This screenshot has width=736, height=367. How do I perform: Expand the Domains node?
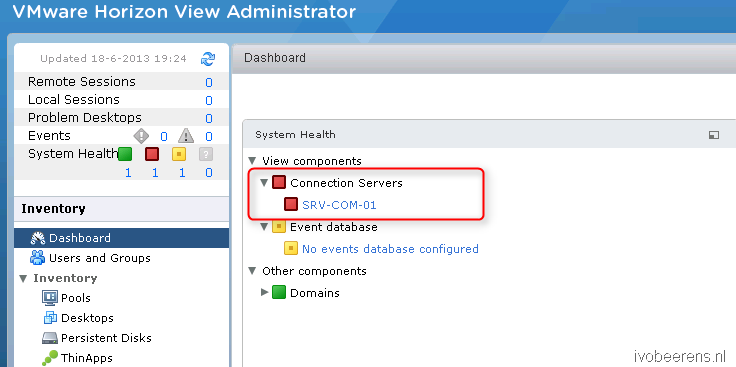point(264,292)
